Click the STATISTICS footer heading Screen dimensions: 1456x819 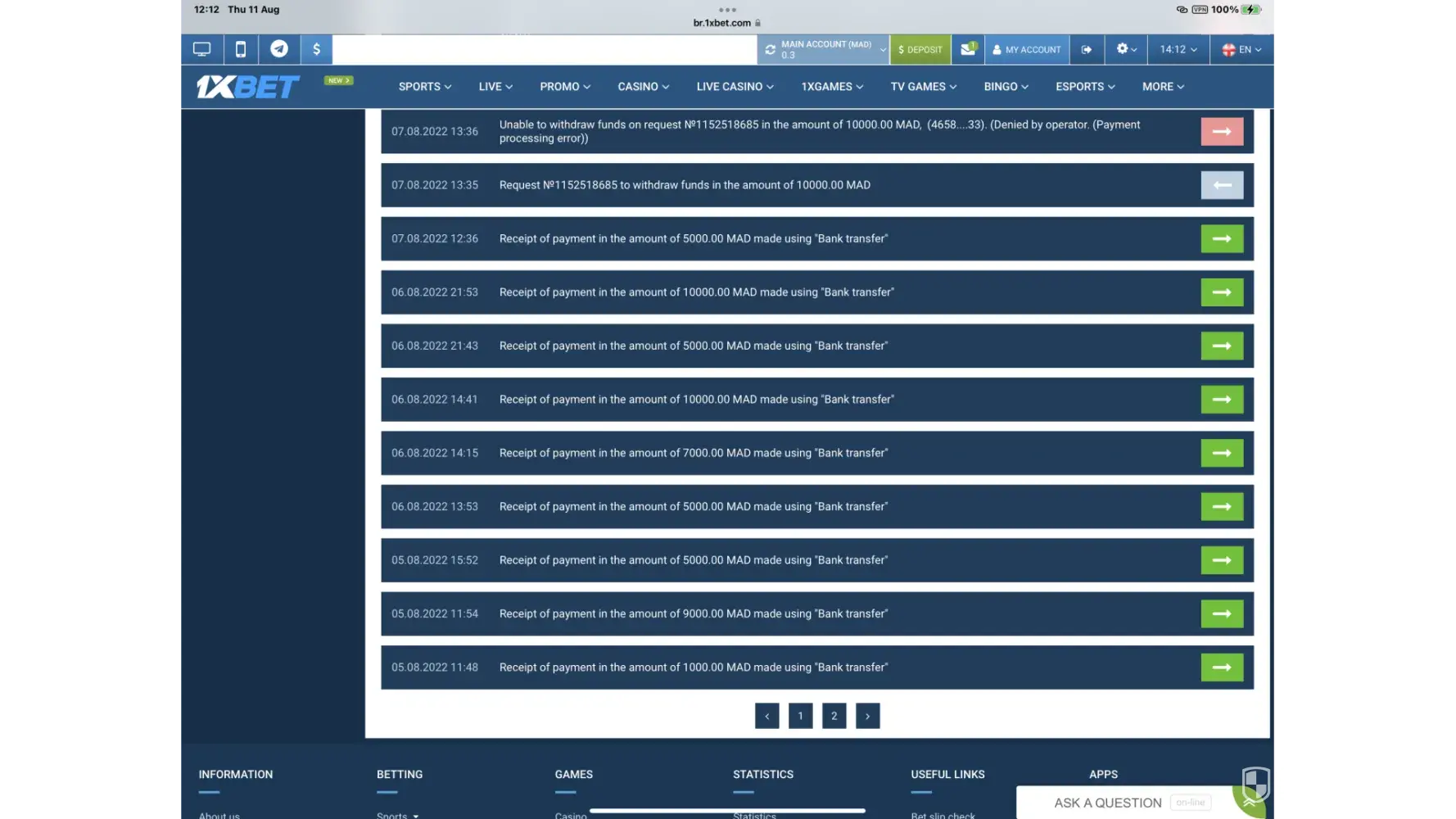point(763,774)
